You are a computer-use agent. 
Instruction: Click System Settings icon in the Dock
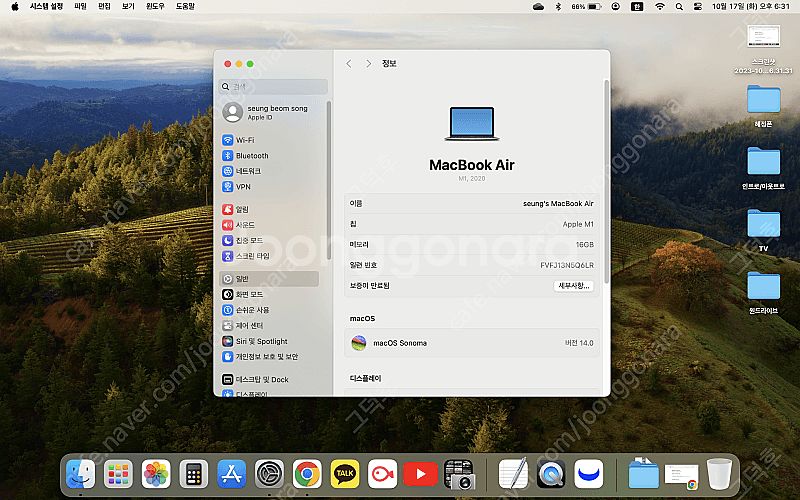pyautogui.click(x=269, y=474)
